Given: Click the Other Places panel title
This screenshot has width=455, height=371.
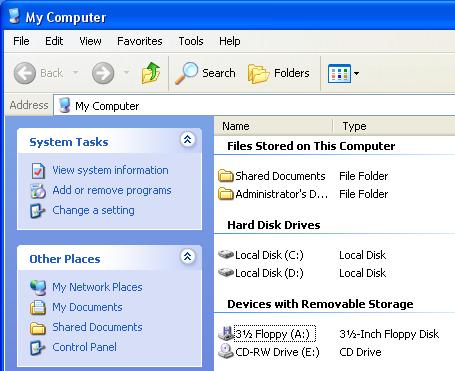Looking at the screenshot, I should click(x=65, y=259).
